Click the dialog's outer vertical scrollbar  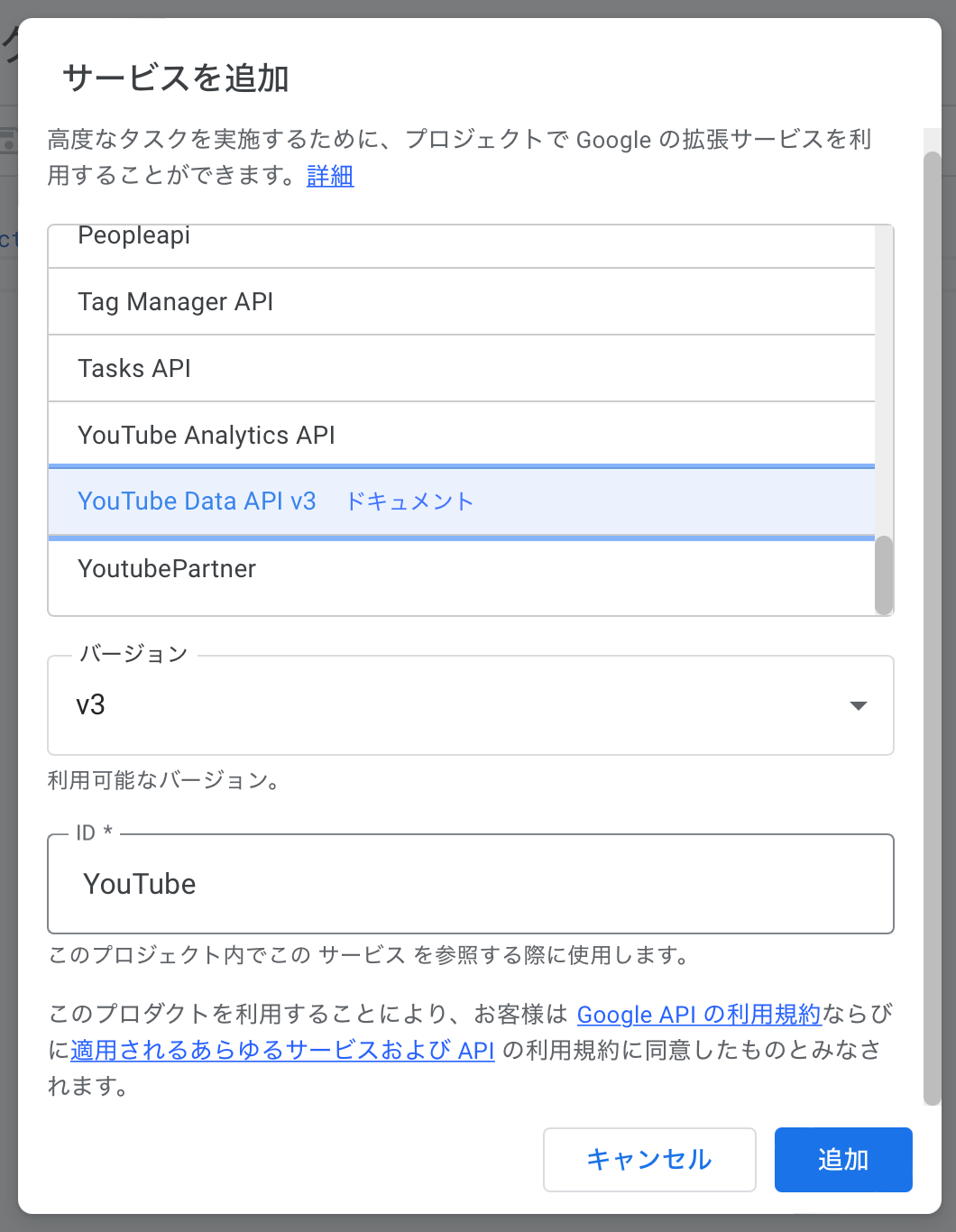[x=933, y=629]
